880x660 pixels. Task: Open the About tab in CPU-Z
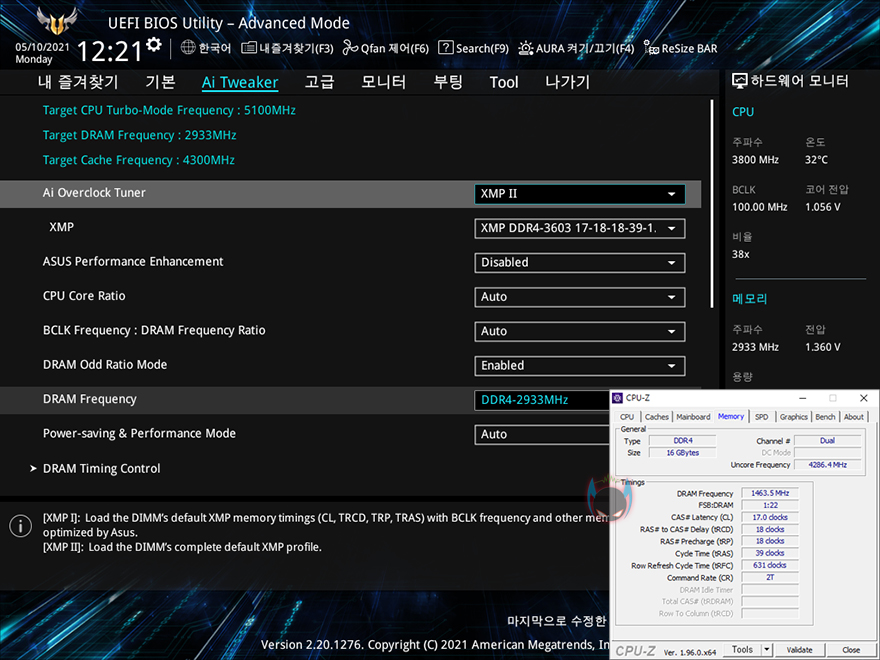pyautogui.click(x=854, y=417)
